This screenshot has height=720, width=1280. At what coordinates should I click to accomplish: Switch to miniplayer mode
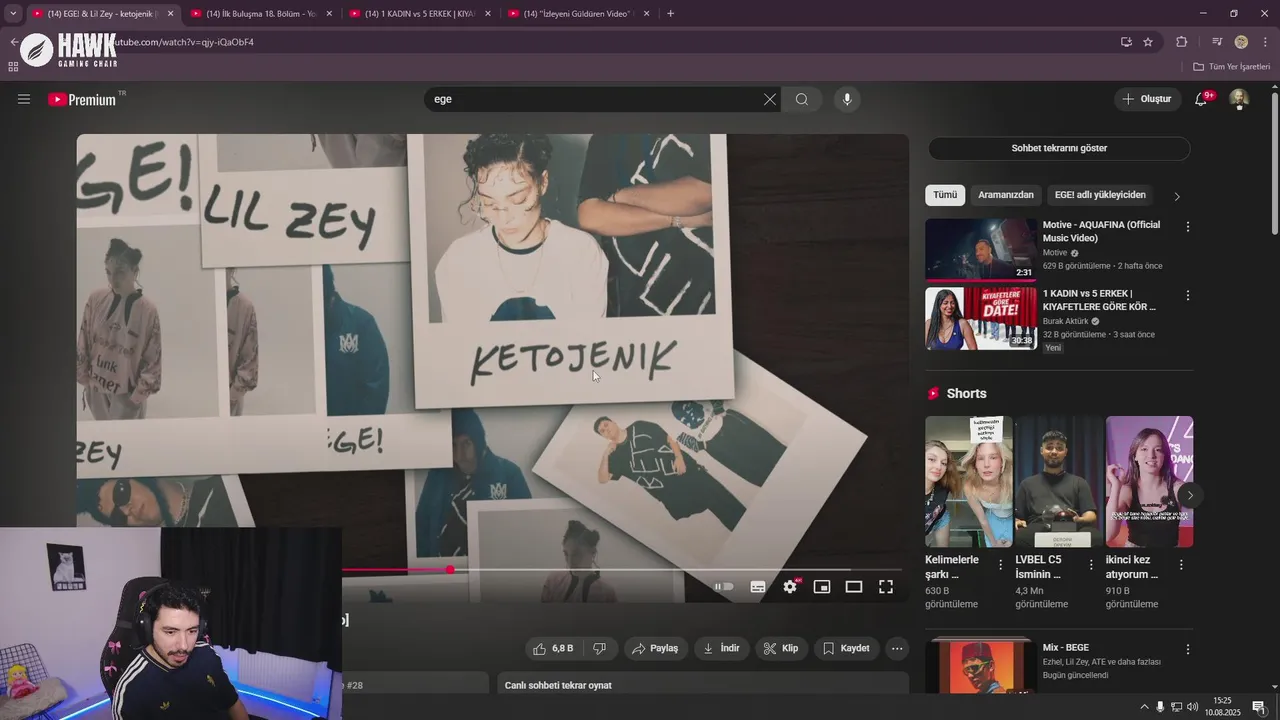822,587
